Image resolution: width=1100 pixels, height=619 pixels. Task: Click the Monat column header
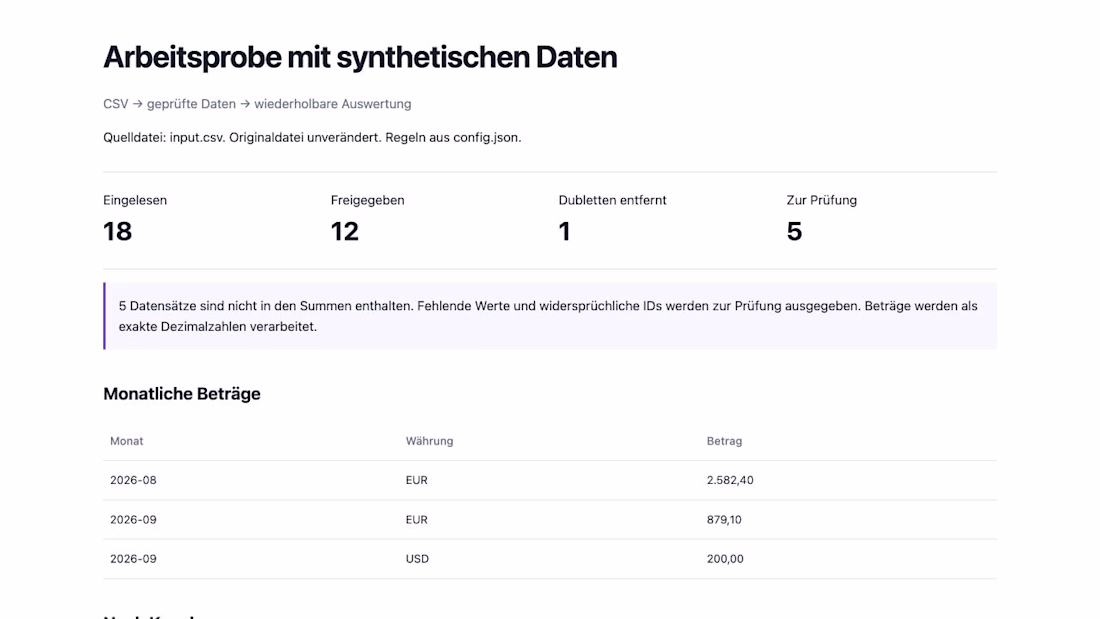126,441
